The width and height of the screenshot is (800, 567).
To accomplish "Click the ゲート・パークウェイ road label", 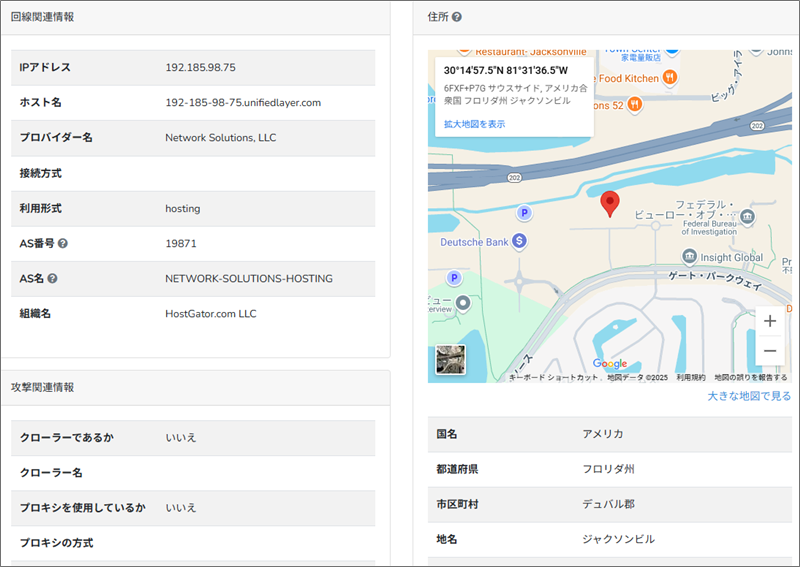I will 715,280.
